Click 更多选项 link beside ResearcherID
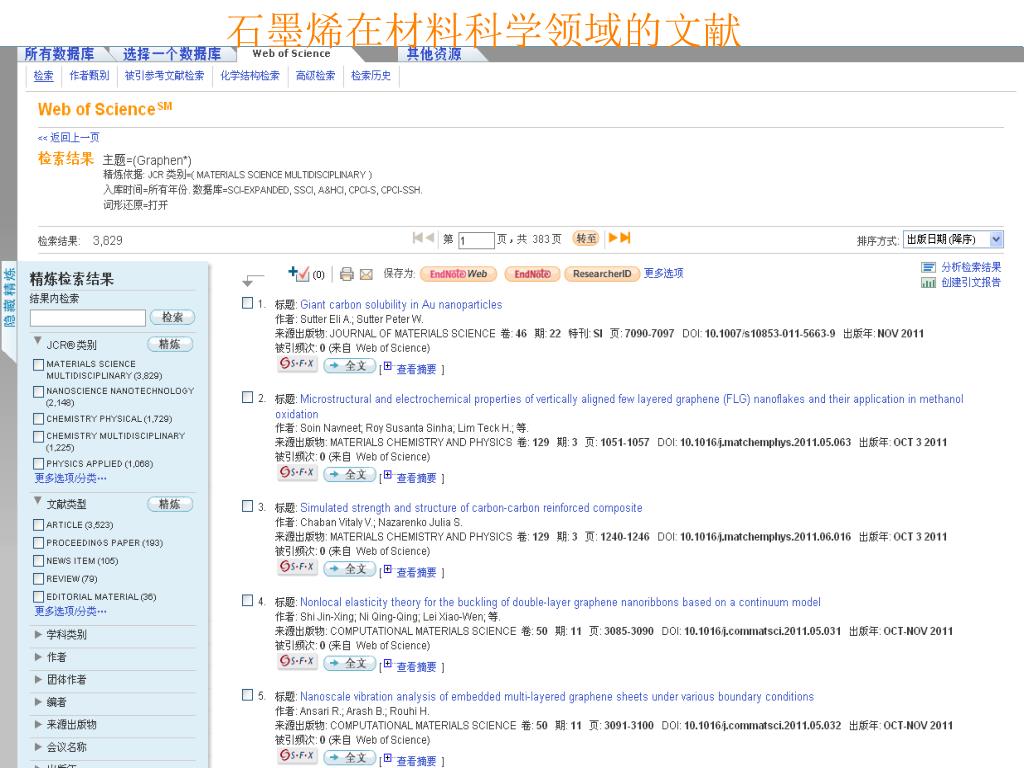1024x768 pixels. [664, 273]
